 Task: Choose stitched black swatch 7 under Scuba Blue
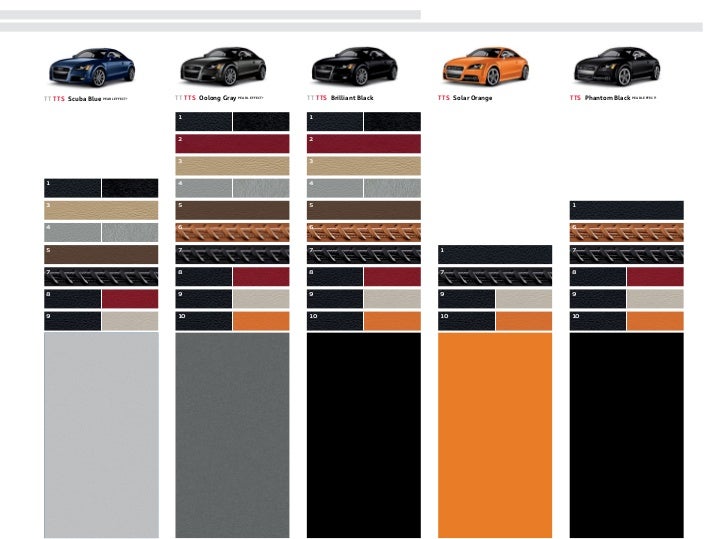(x=101, y=277)
